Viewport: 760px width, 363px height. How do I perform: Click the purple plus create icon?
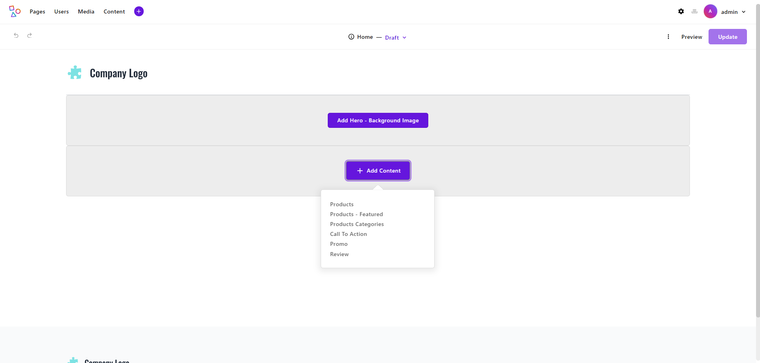[x=139, y=11]
